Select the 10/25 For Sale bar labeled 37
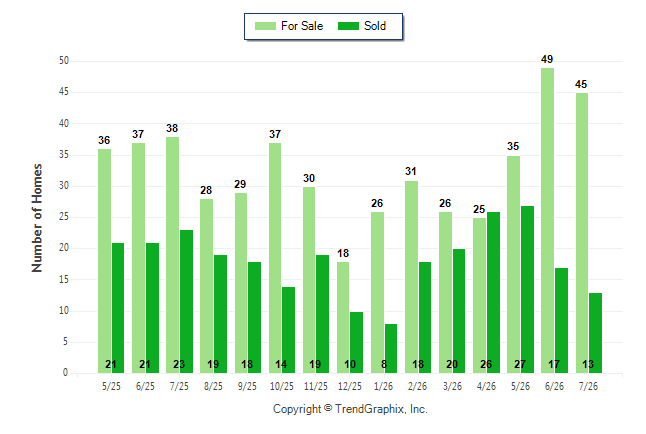The width and height of the screenshot is (646, 434). click(x=275, y=258)
